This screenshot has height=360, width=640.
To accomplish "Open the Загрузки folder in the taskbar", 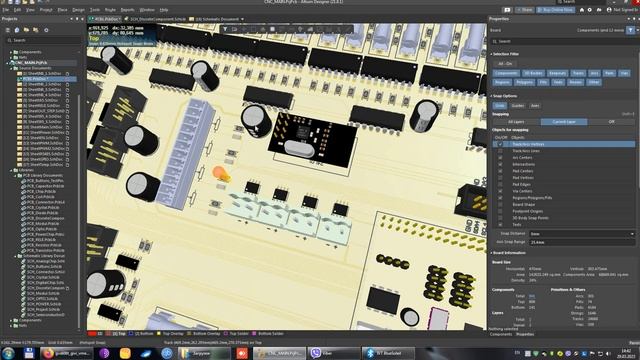I will [x=203, y=353].
